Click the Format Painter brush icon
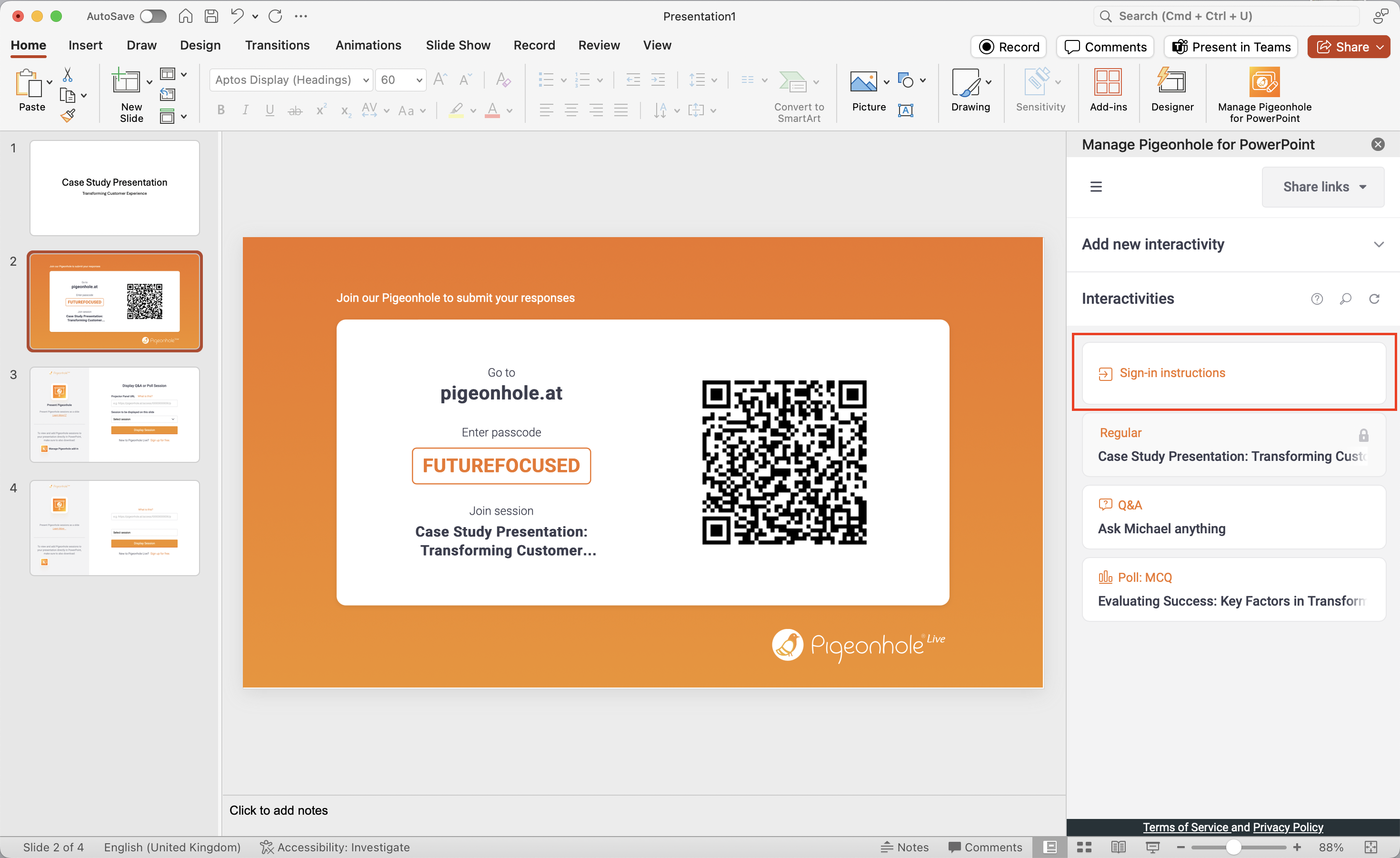1400x858 pixels. (x=68, y=116)
